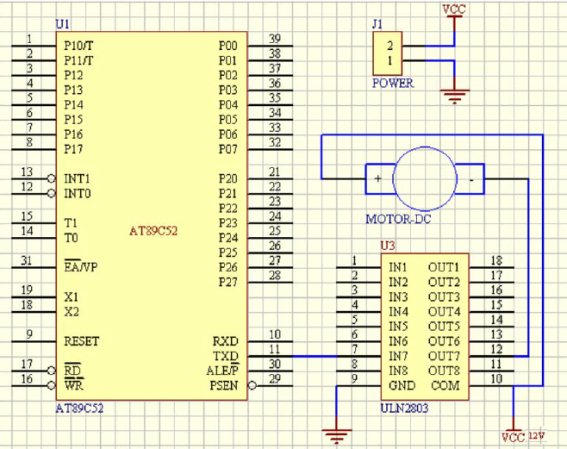Click the COM pin of ULN2803
The height and width of the screenshot is (449, 567).
coord(445,386)
